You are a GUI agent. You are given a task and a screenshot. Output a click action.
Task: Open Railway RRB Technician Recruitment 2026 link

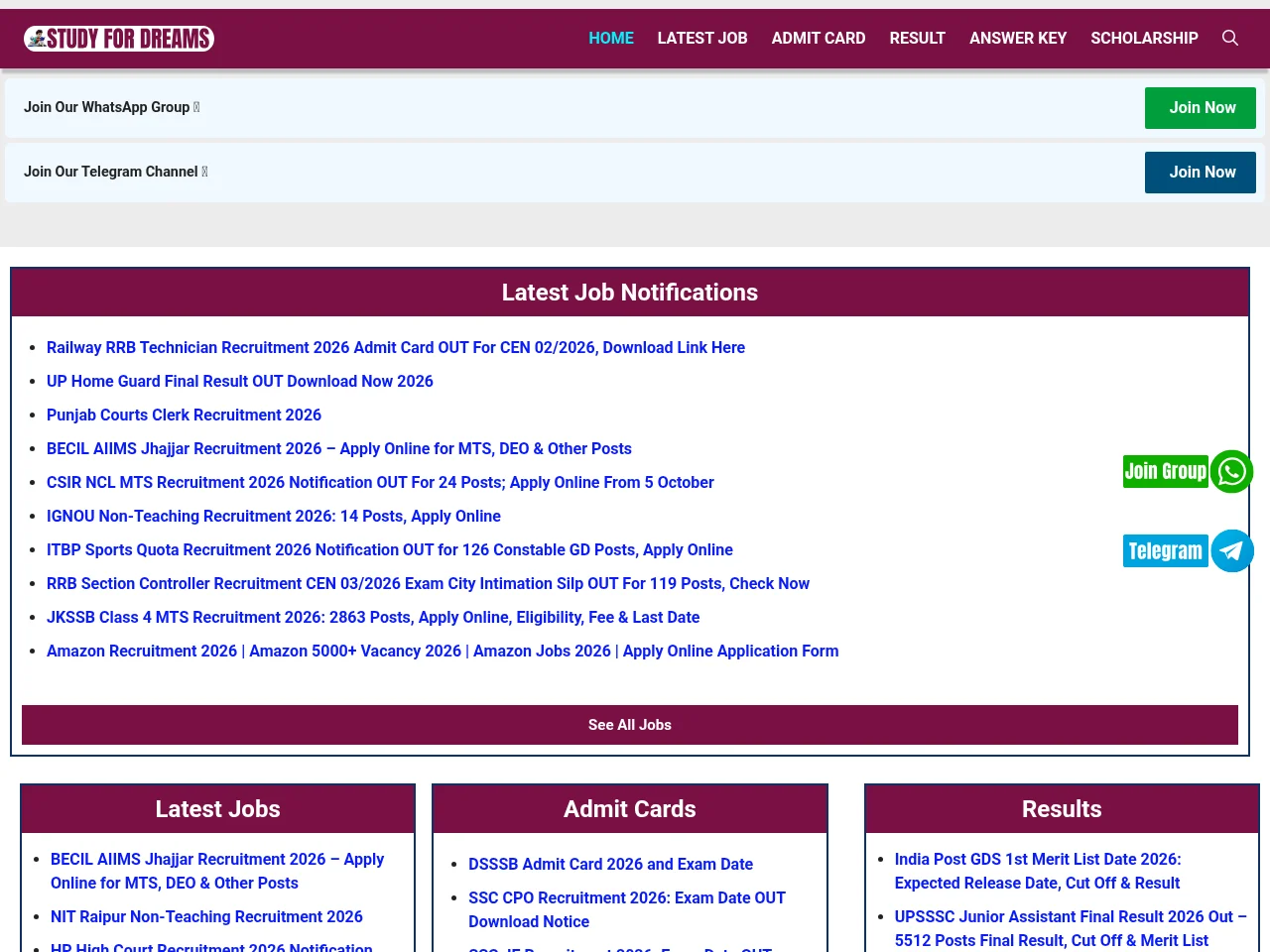coord(396,348)
